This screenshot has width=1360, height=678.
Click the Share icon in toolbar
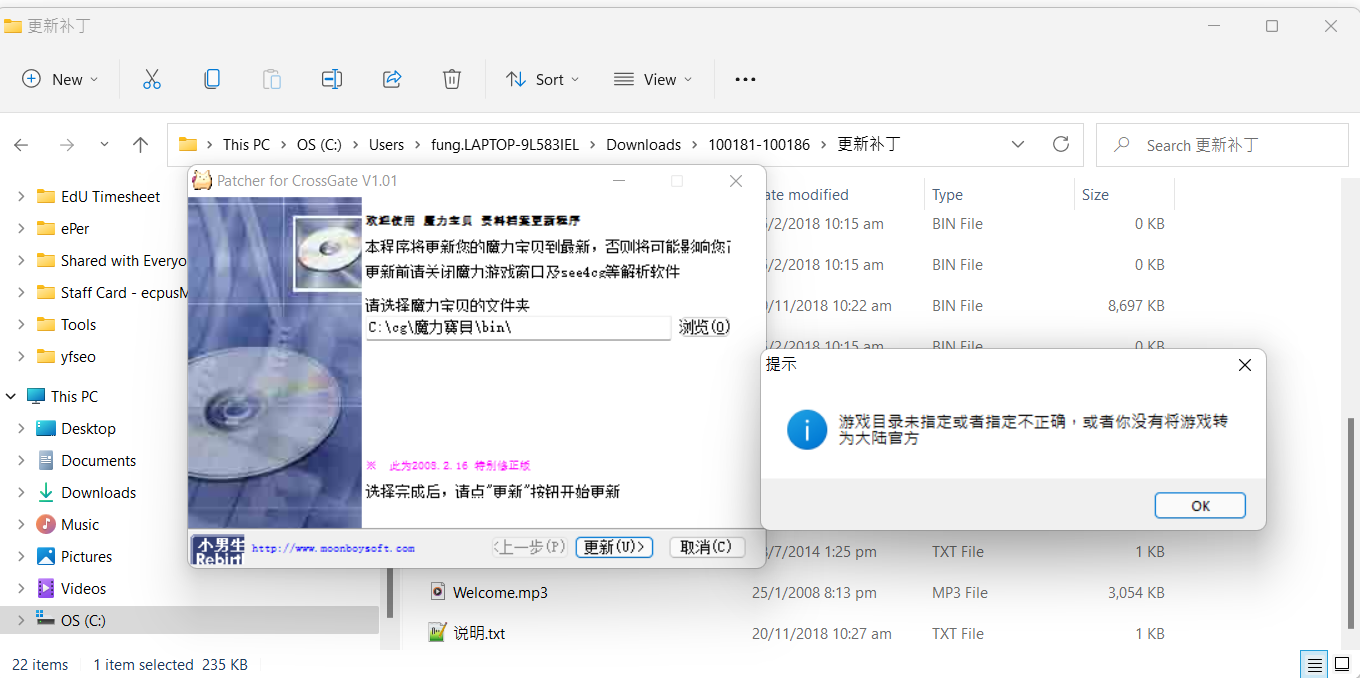pos(392,79)
